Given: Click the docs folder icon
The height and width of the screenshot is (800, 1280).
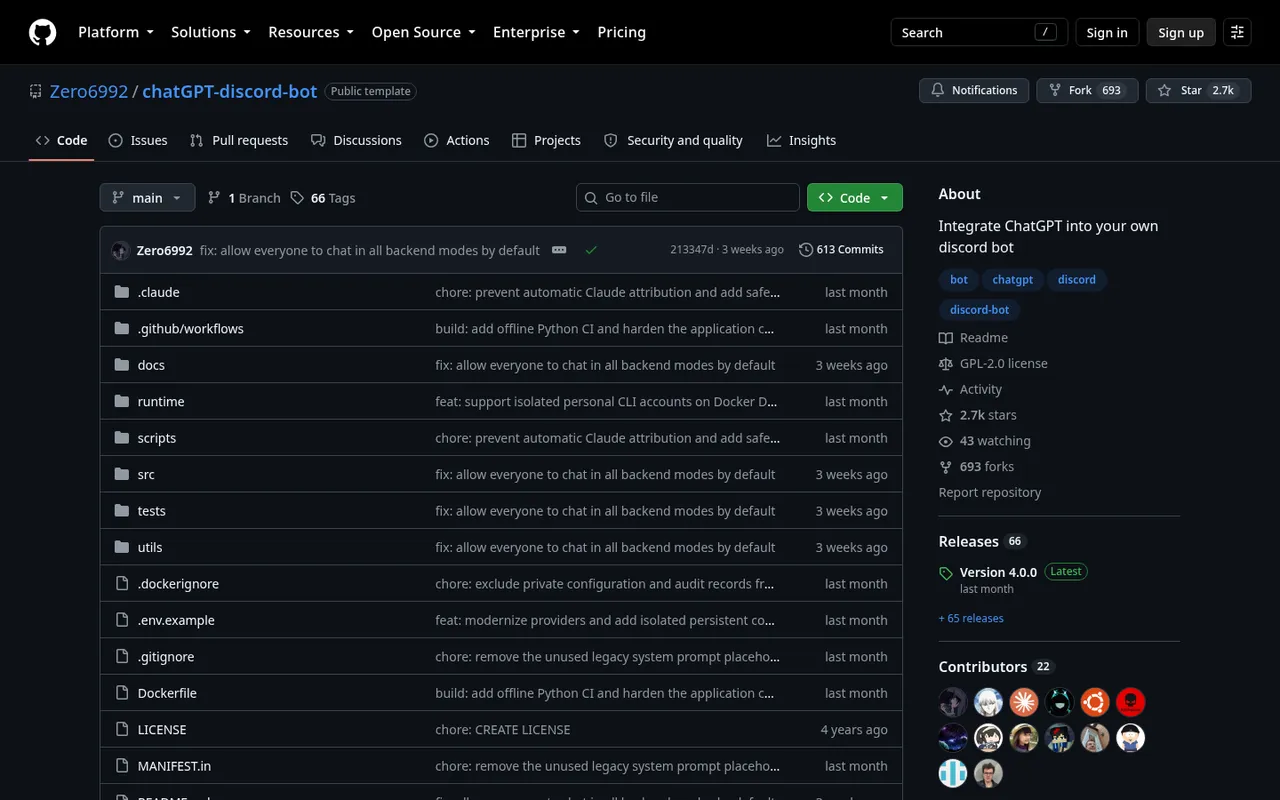Looking at the screenshot, I should (x=122, y=365).
